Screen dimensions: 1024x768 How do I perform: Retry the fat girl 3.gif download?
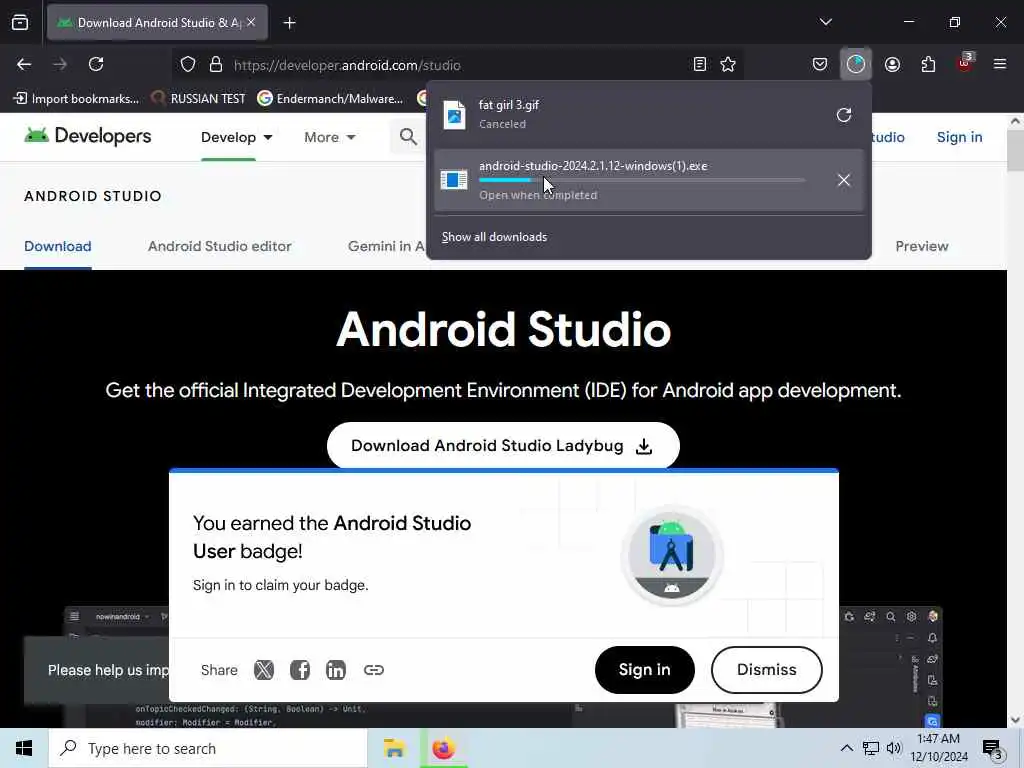pos(844,116)
